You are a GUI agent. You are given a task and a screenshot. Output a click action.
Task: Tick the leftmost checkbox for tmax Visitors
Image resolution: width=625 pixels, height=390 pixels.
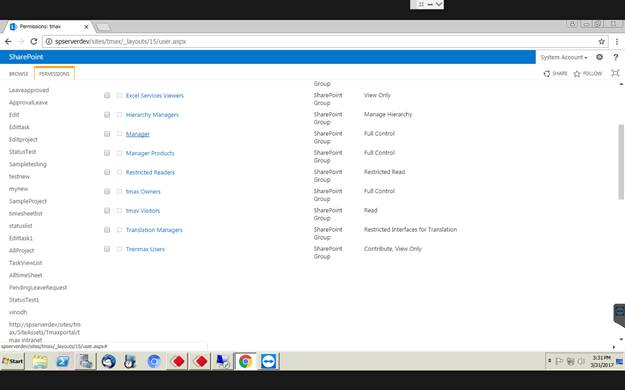click(107, 210)
